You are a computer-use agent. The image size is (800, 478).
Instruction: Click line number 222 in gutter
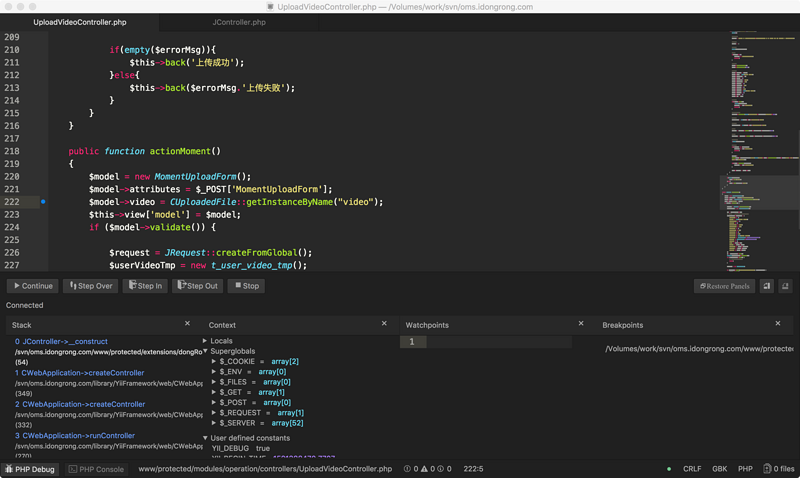(x=12, y=202)
